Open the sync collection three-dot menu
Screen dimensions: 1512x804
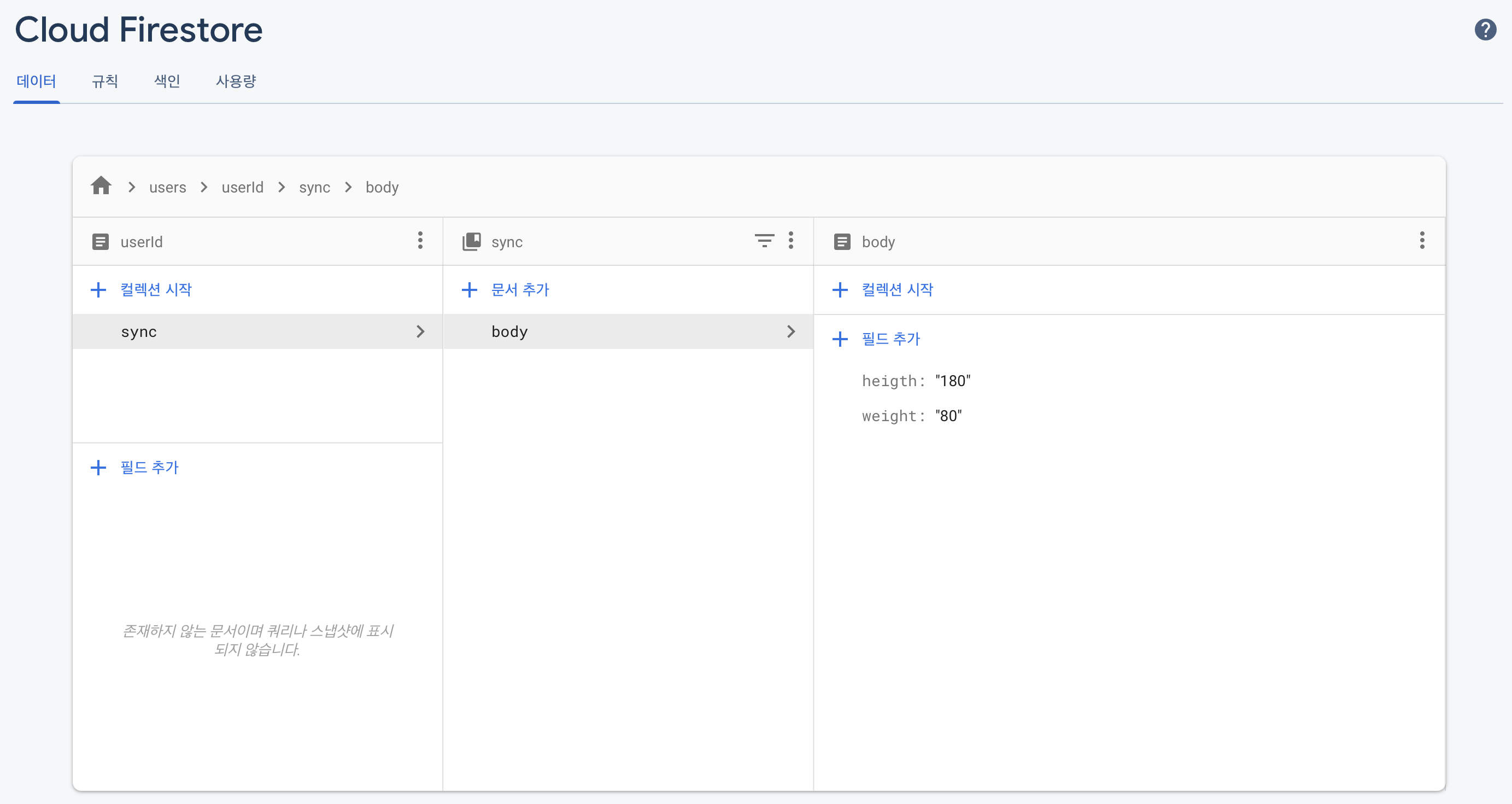coord(790,241)
